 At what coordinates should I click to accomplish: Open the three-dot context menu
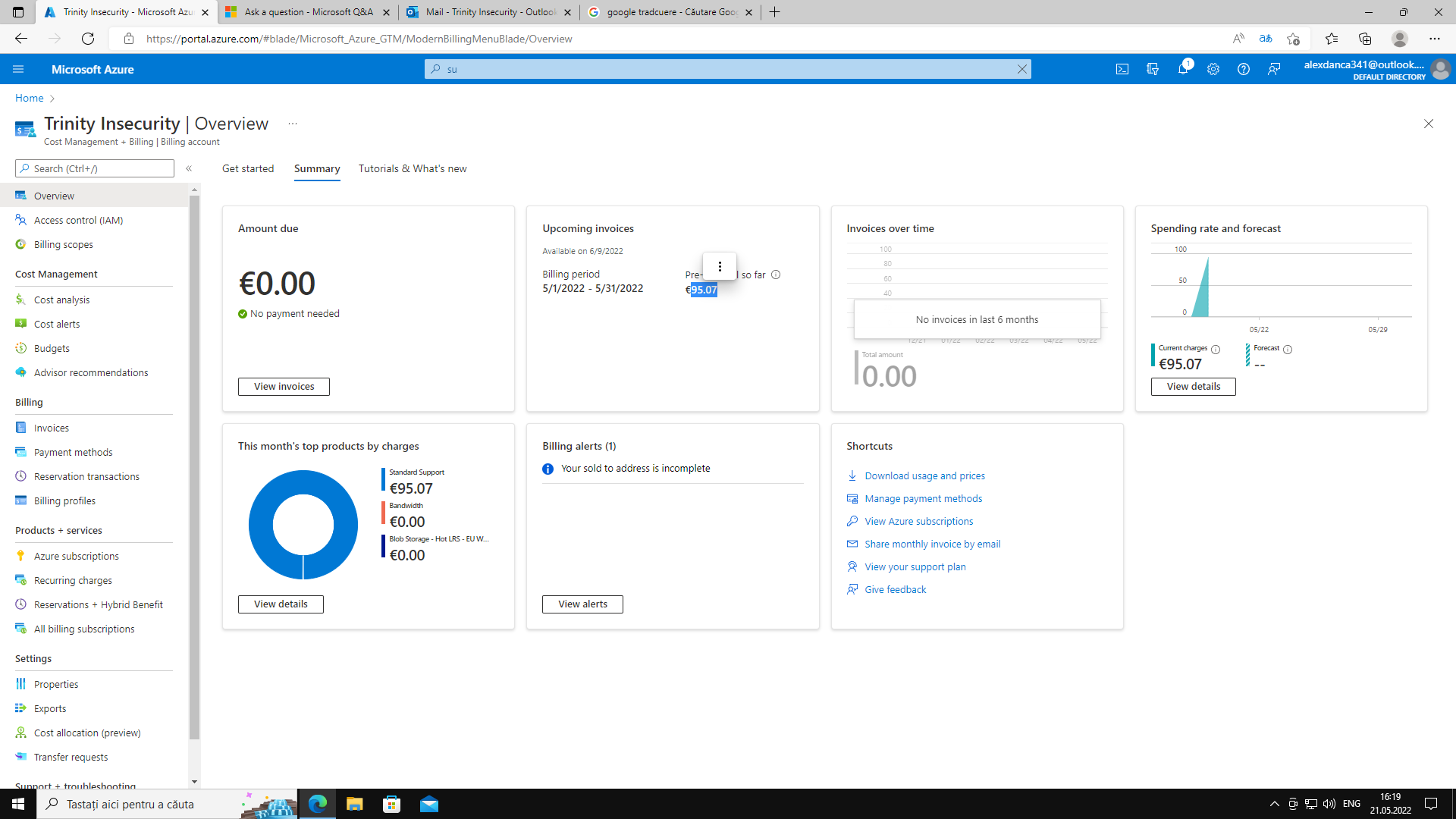tap(720, 266)
